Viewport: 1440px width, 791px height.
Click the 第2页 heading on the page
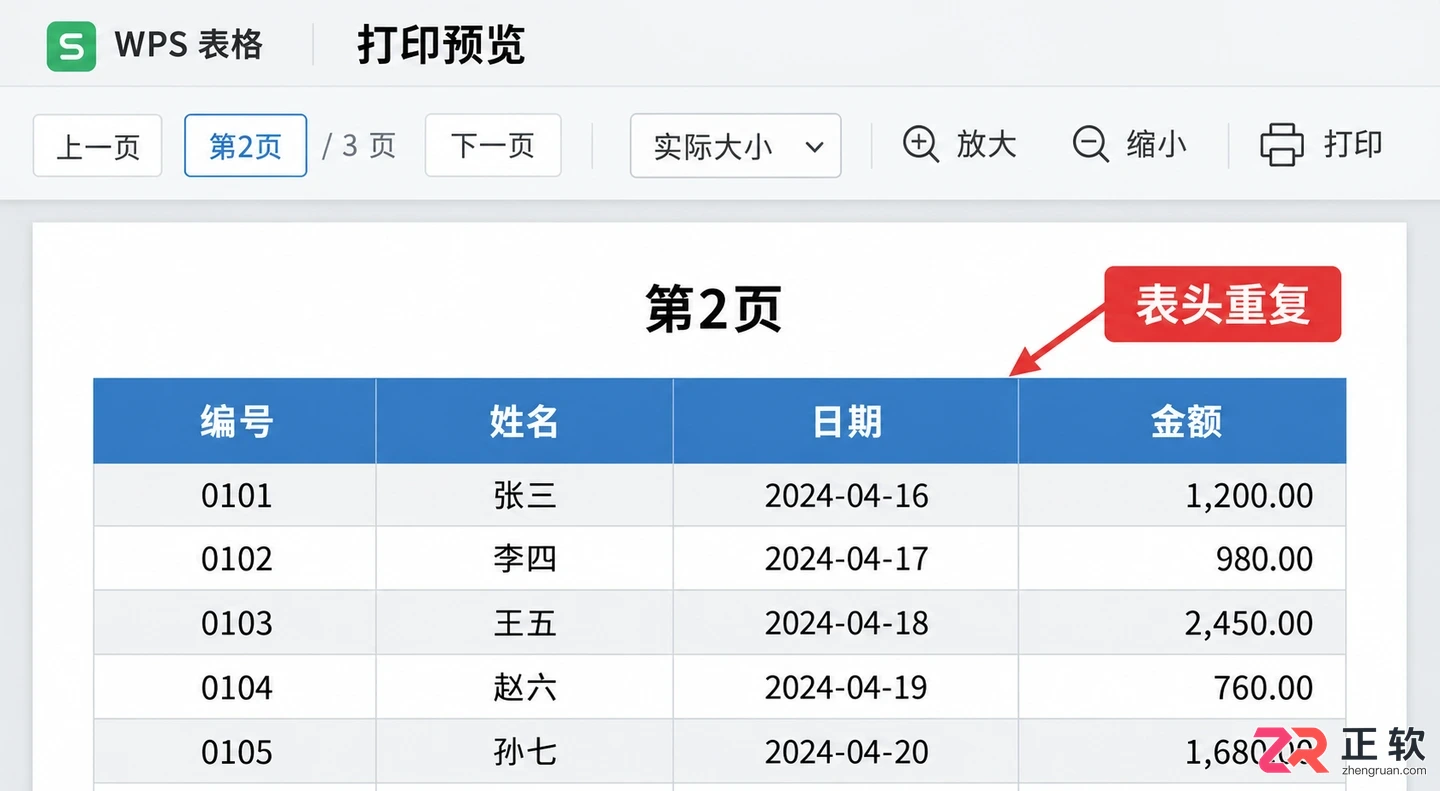(x=713, y=309)
